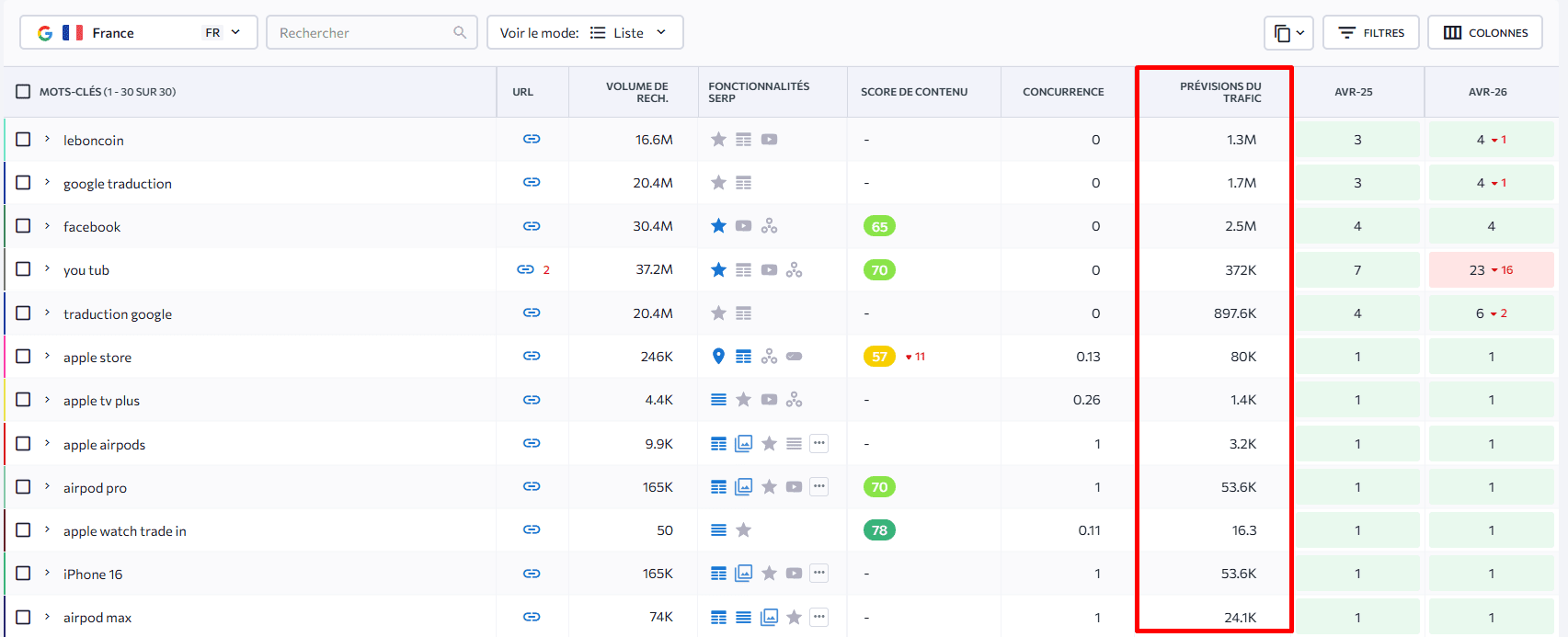Check the google traduction keyword checkbox
This screenshot has height=637, width=1568.
(x=23, y=182)
